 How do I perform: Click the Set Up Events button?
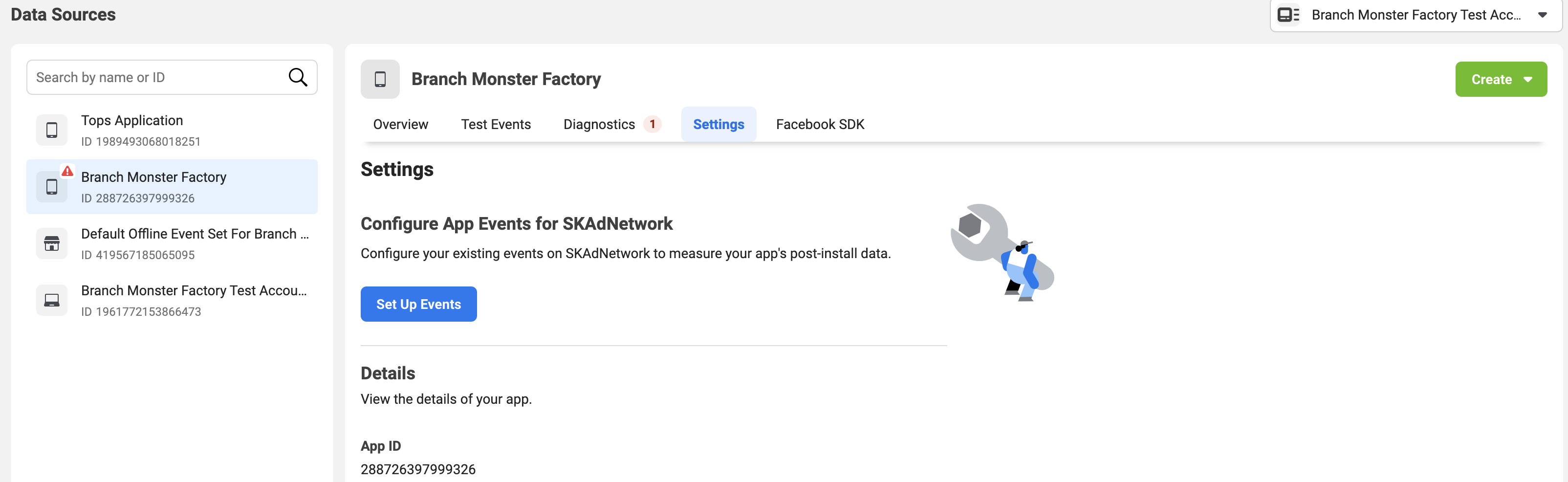click(x=418, y=304)
